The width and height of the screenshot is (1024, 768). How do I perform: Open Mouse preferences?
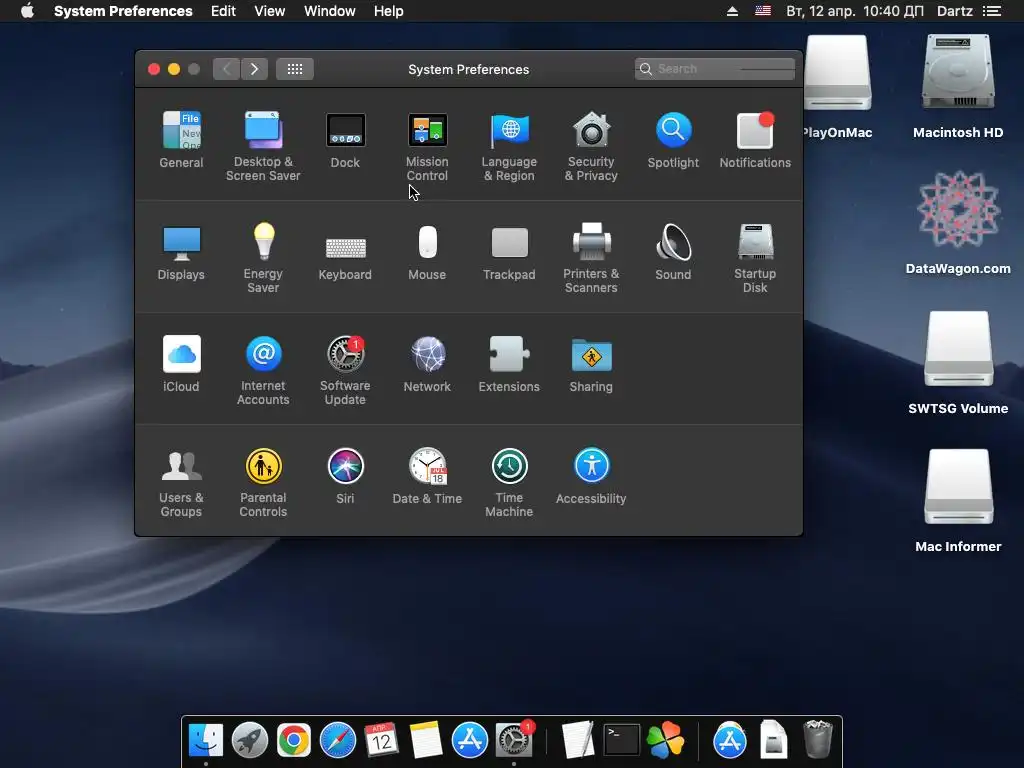coord(427,252)
